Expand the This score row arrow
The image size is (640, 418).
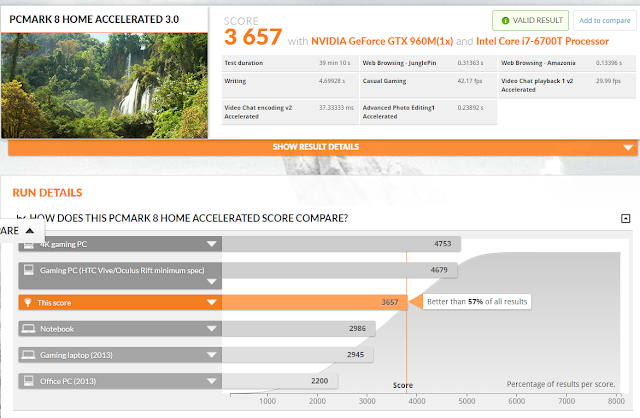[x=211, y=302]
